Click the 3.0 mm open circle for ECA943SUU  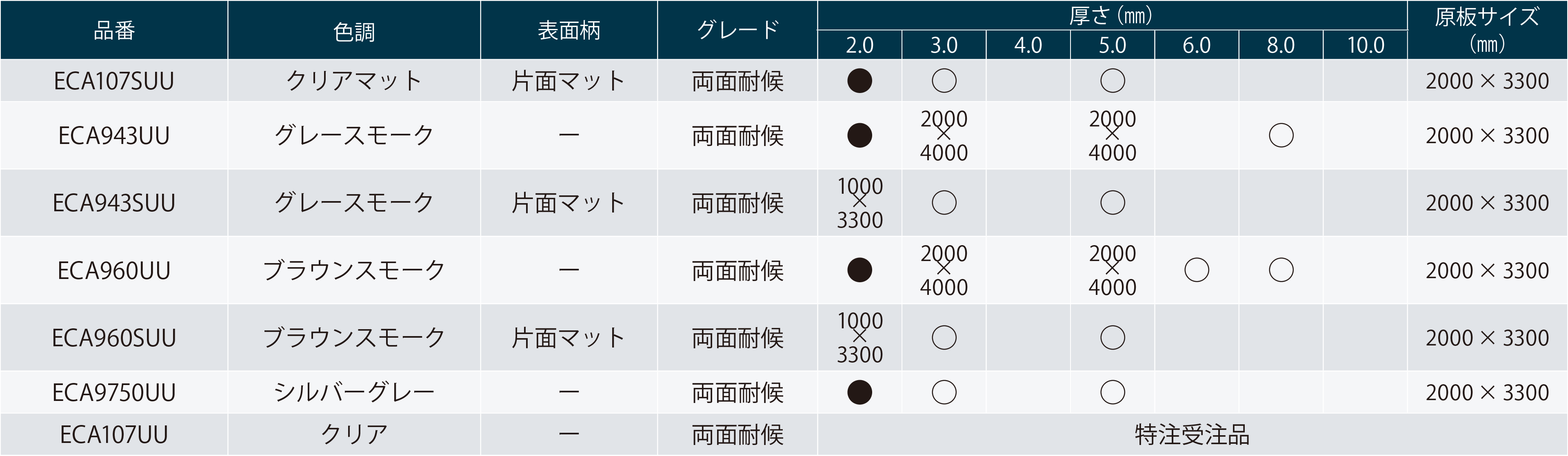click(944, 202)
